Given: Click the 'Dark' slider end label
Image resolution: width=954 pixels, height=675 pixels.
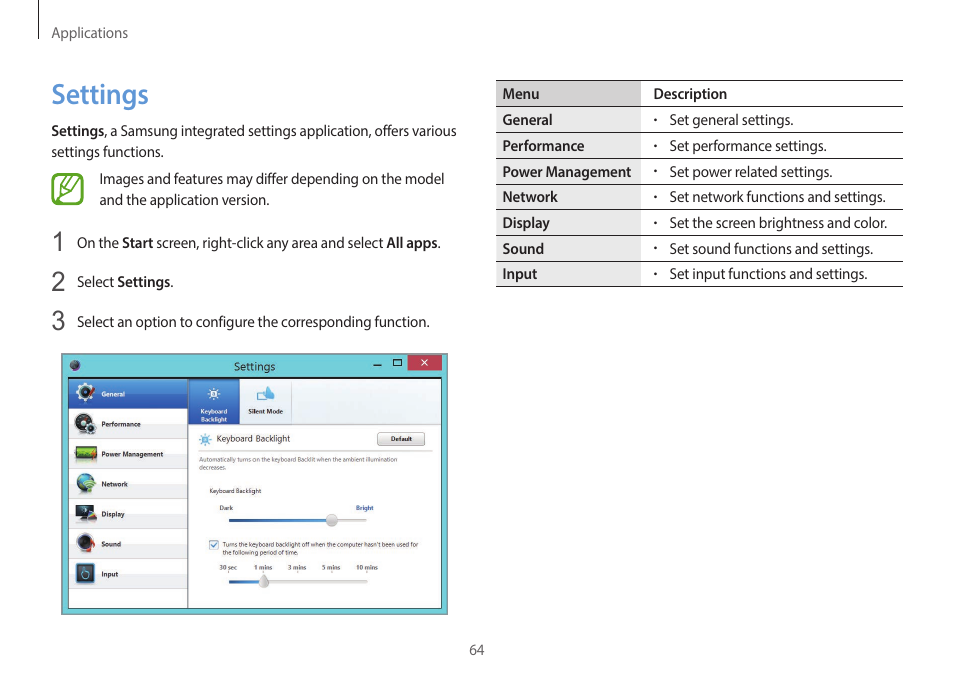Looking at the screenshot, I should tap(226, 508).
